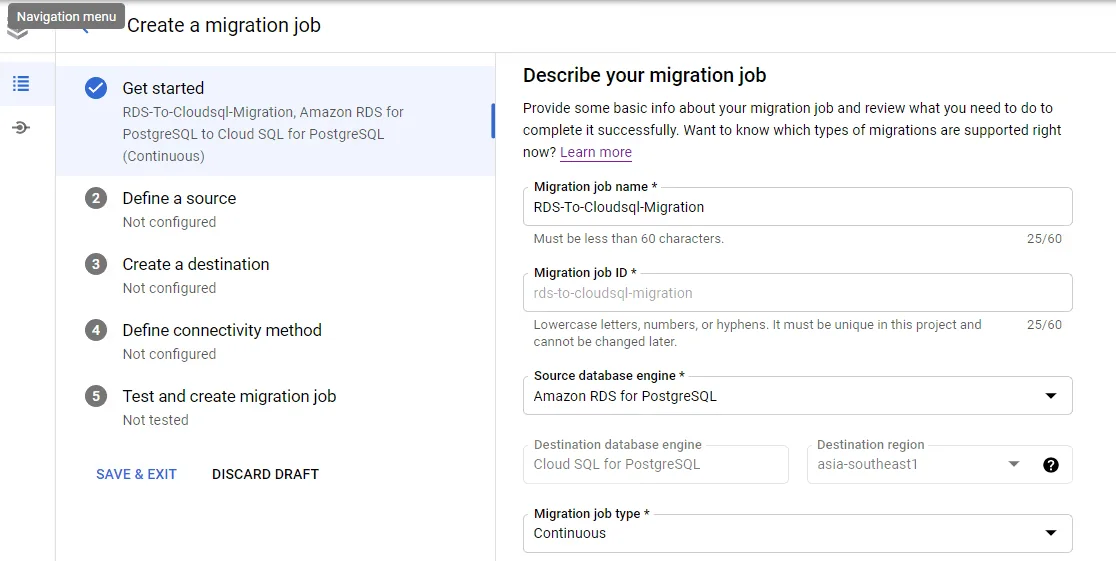Select the Define connectivity method step
Screen dimensions: 1116x561
click(222, 330)
